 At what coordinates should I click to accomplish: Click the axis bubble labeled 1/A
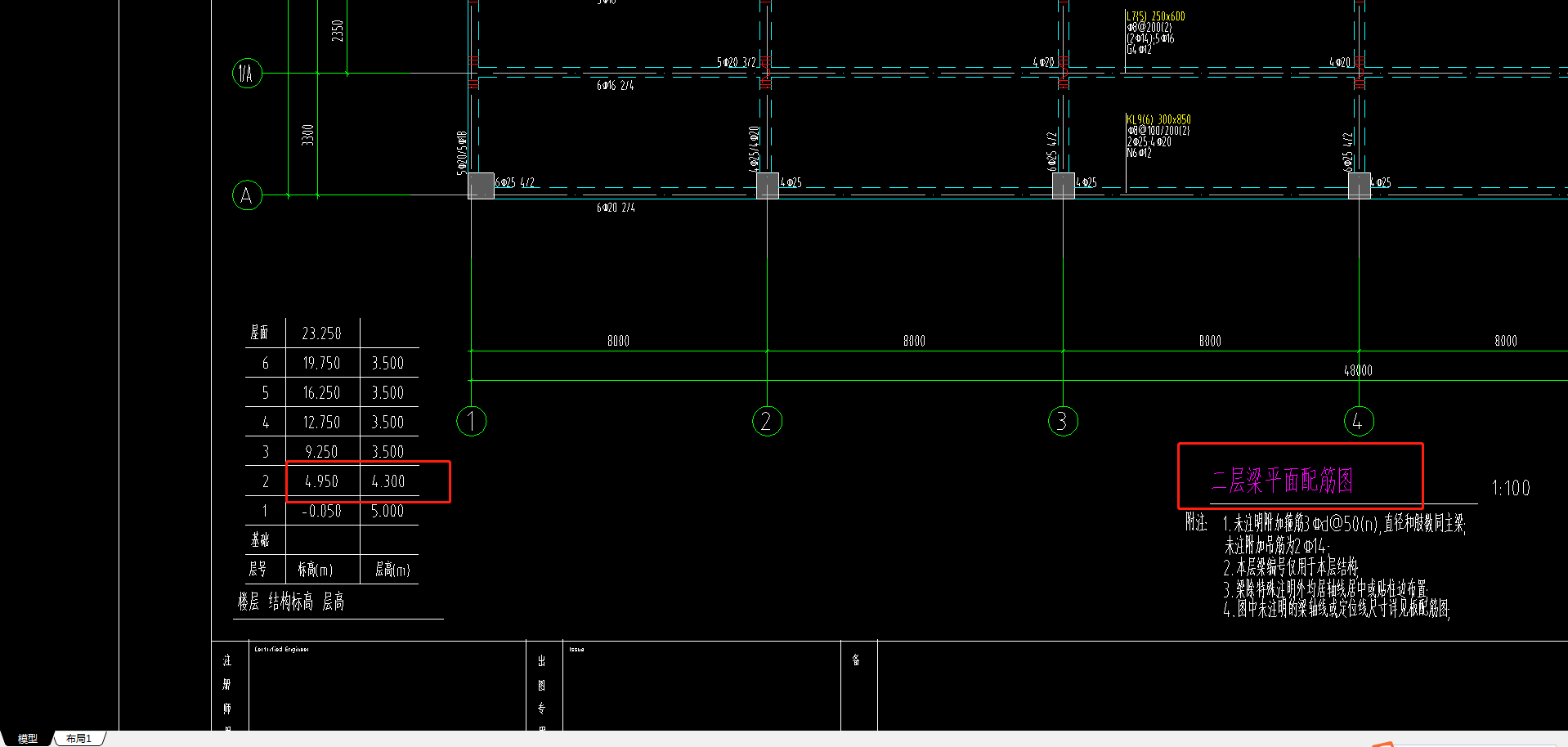click(247, 74)
